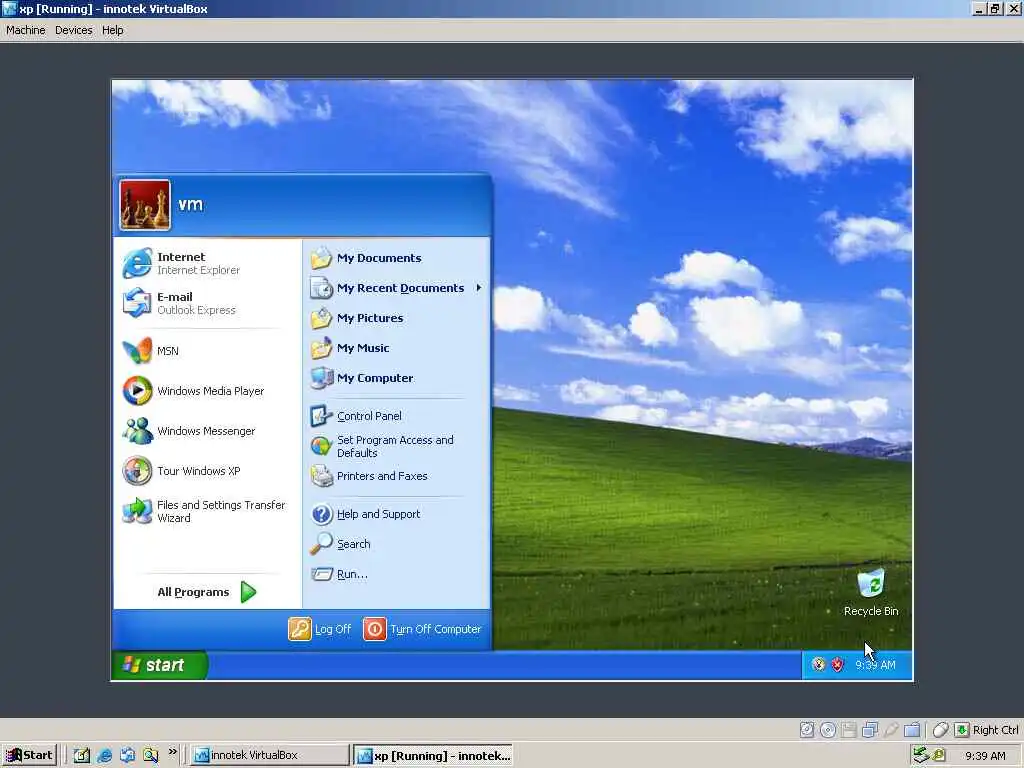This screenshot has width=1024, height=768.
Task: Open My Computer
Action: [362, 378]
